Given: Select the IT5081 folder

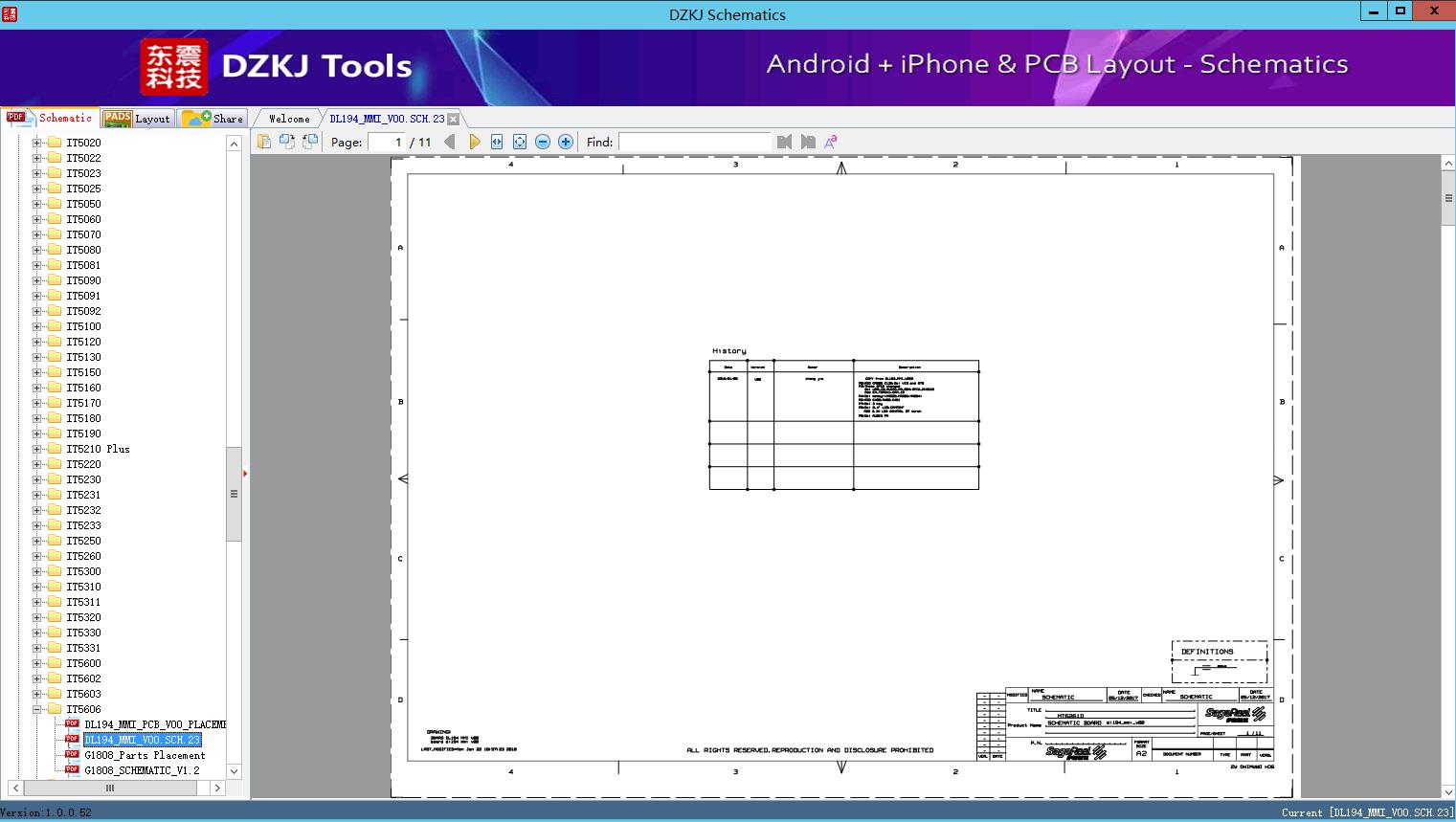Looking at the screenshot, I should point(83,265).
